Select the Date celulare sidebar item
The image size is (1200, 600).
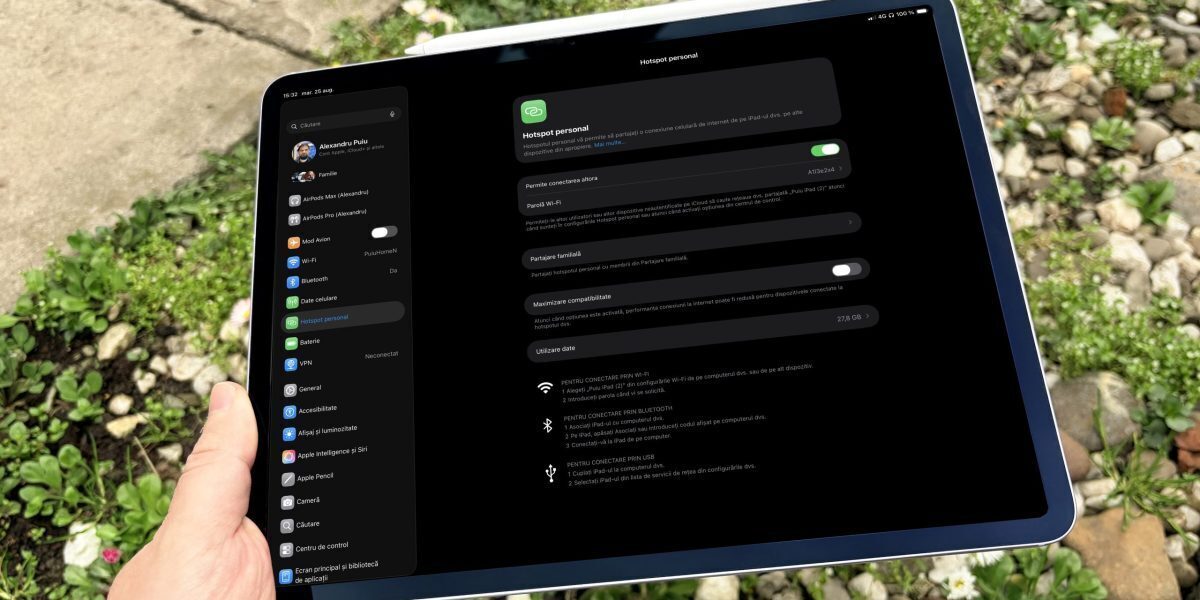point(343,300)
